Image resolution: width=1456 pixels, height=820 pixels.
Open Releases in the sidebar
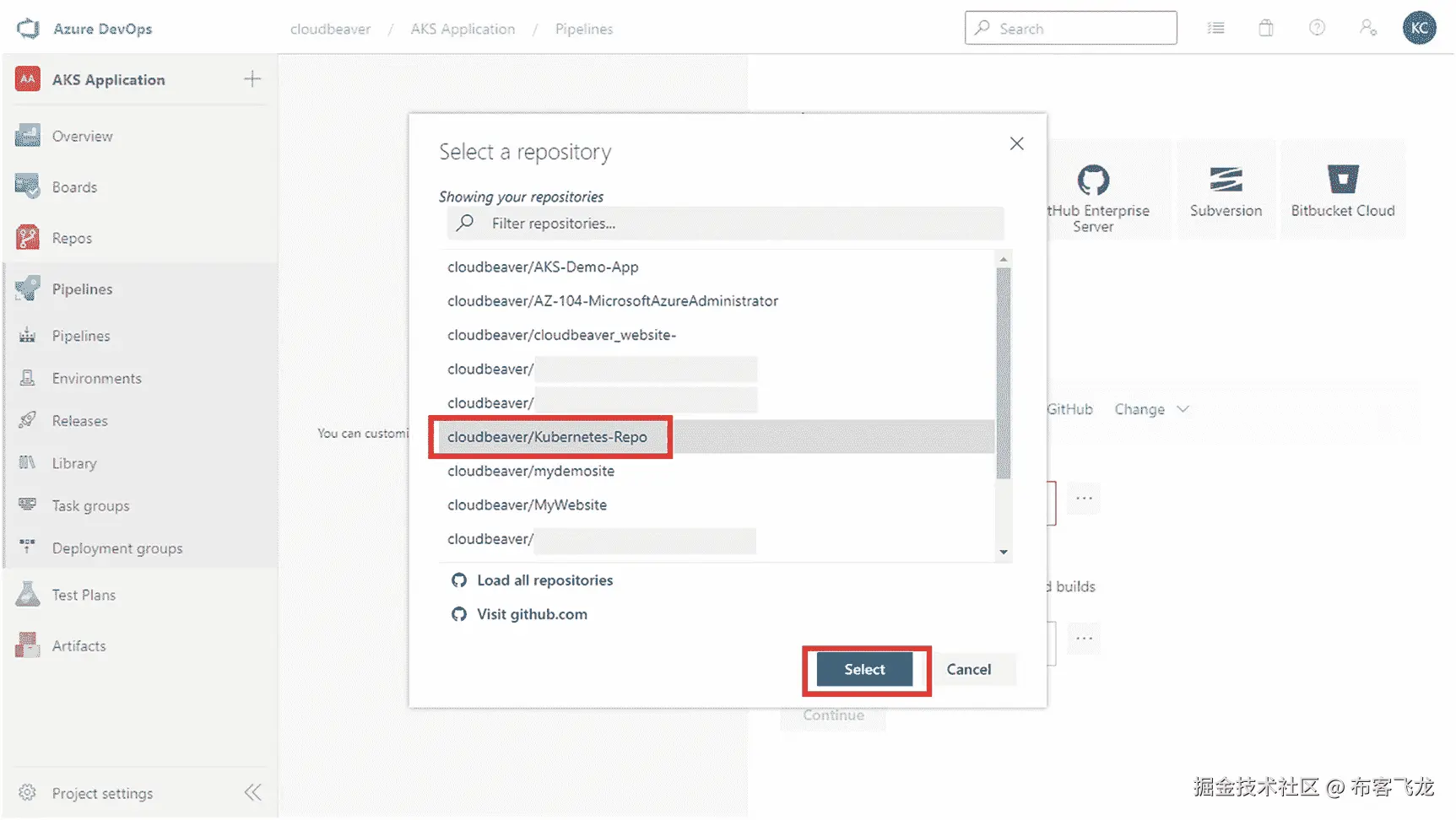tap(80, 420)
